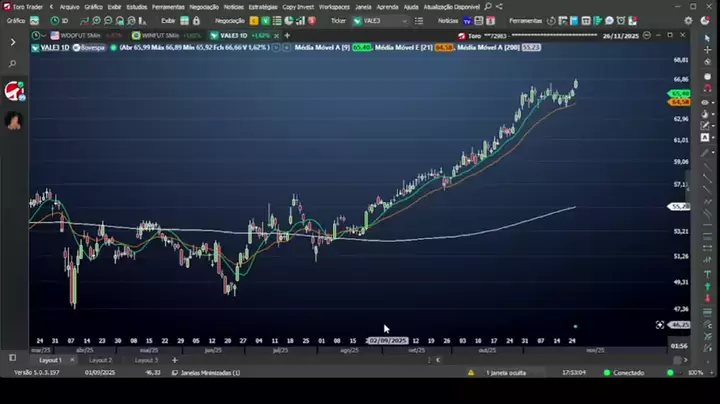Click the Janelas Minimizadas button

207,372
